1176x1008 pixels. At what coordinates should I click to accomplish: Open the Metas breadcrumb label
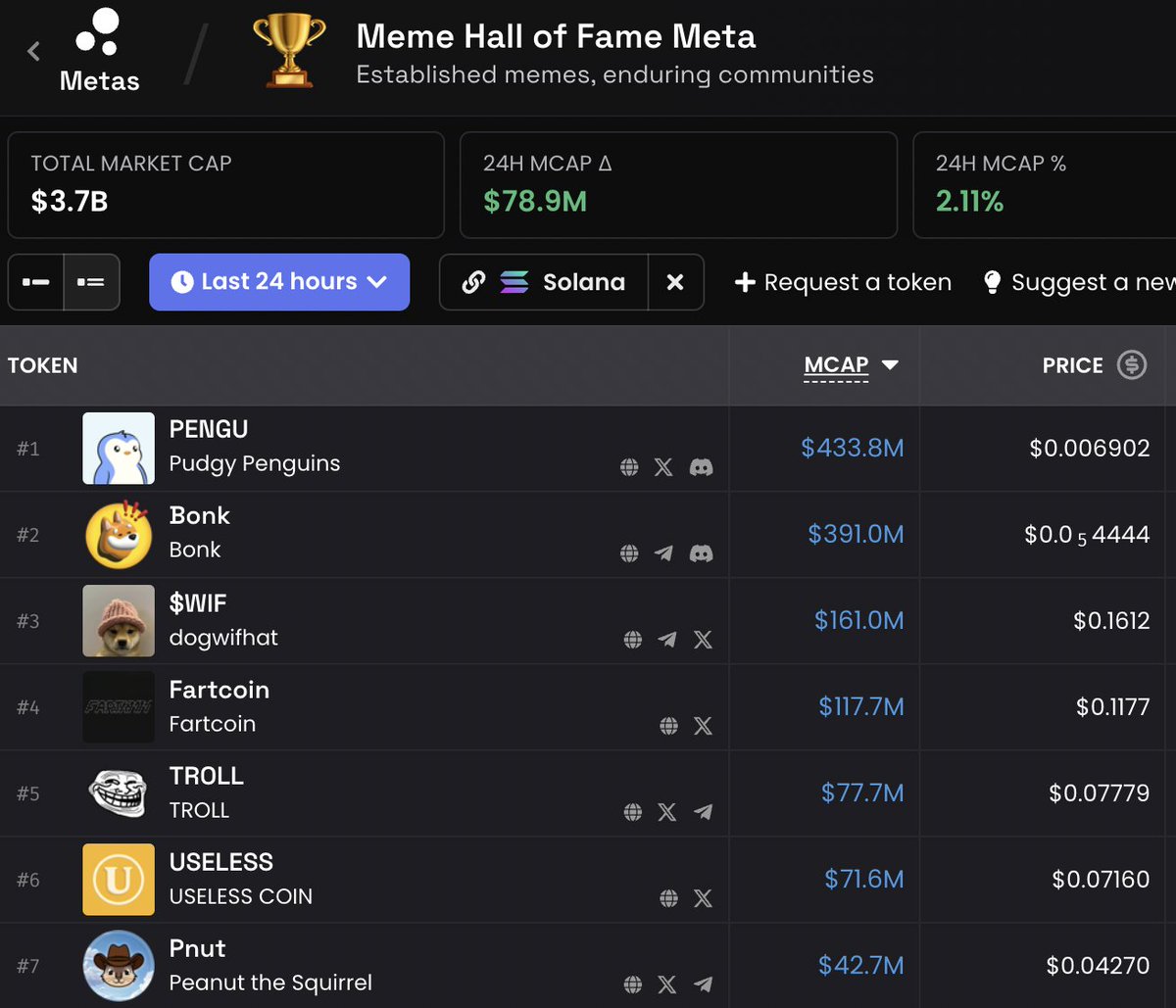99,80
